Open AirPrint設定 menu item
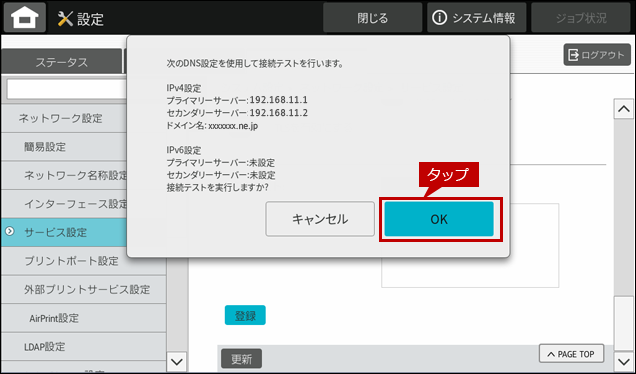Viewport: 636px width, 374px height. [x=84, y=318]
